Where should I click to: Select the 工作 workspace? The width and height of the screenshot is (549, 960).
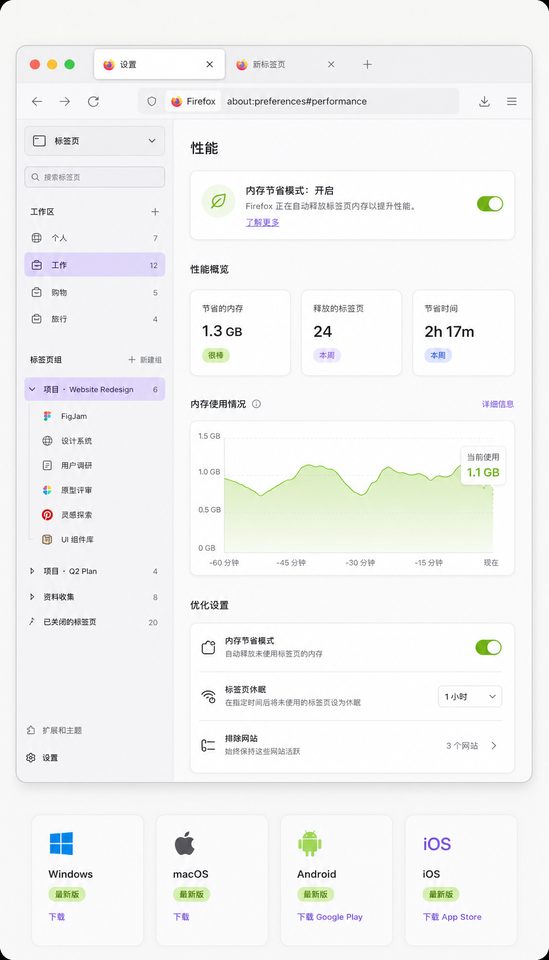95,265
